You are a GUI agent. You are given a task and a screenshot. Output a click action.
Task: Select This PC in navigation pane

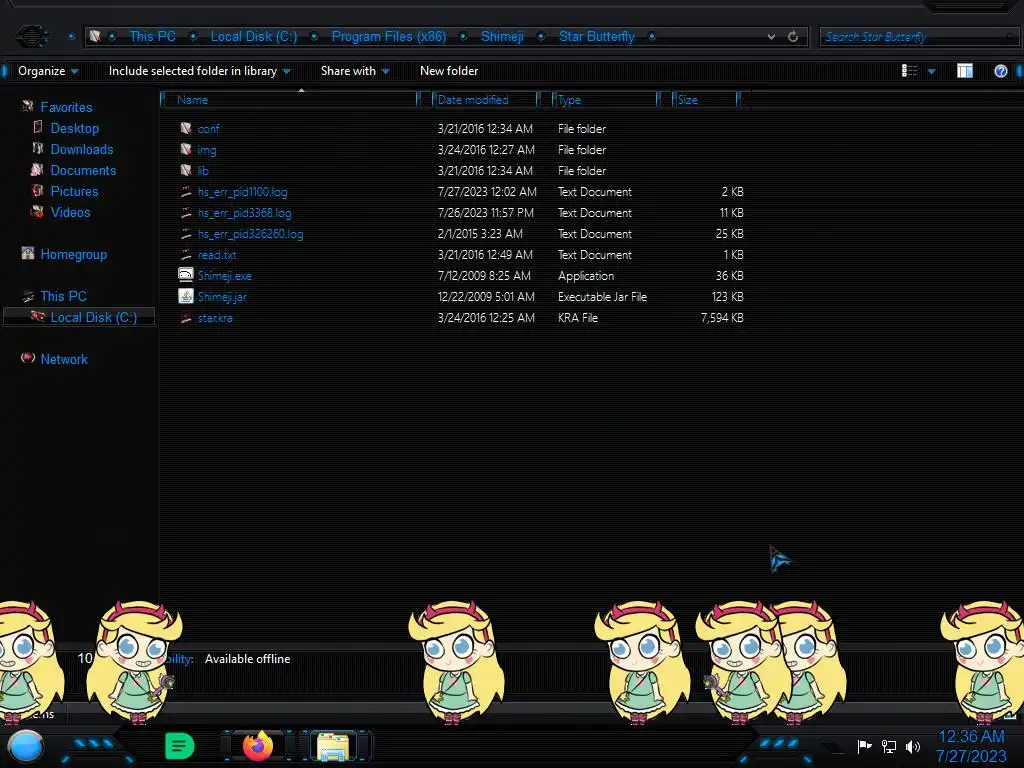[x=63, y=296]
